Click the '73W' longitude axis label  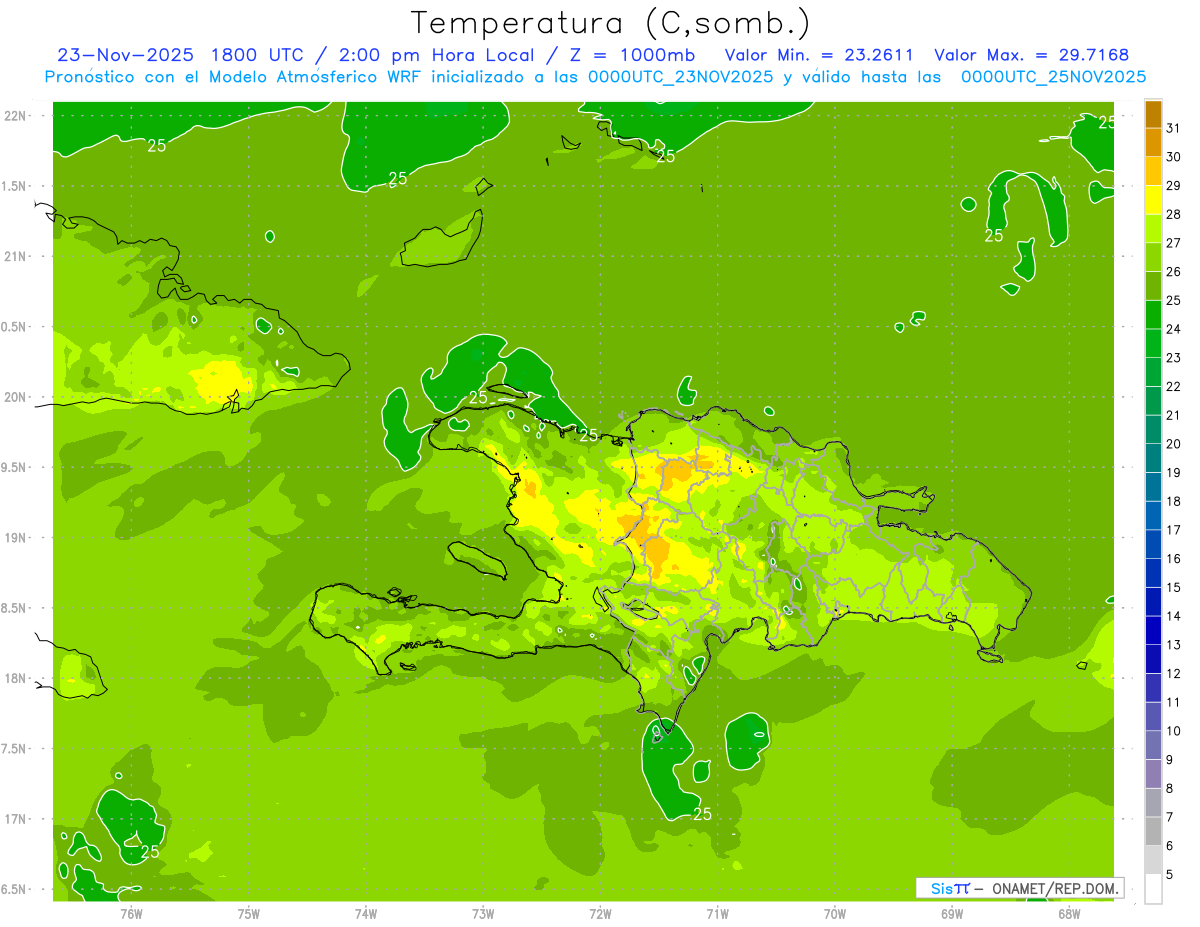pos(483,913)
